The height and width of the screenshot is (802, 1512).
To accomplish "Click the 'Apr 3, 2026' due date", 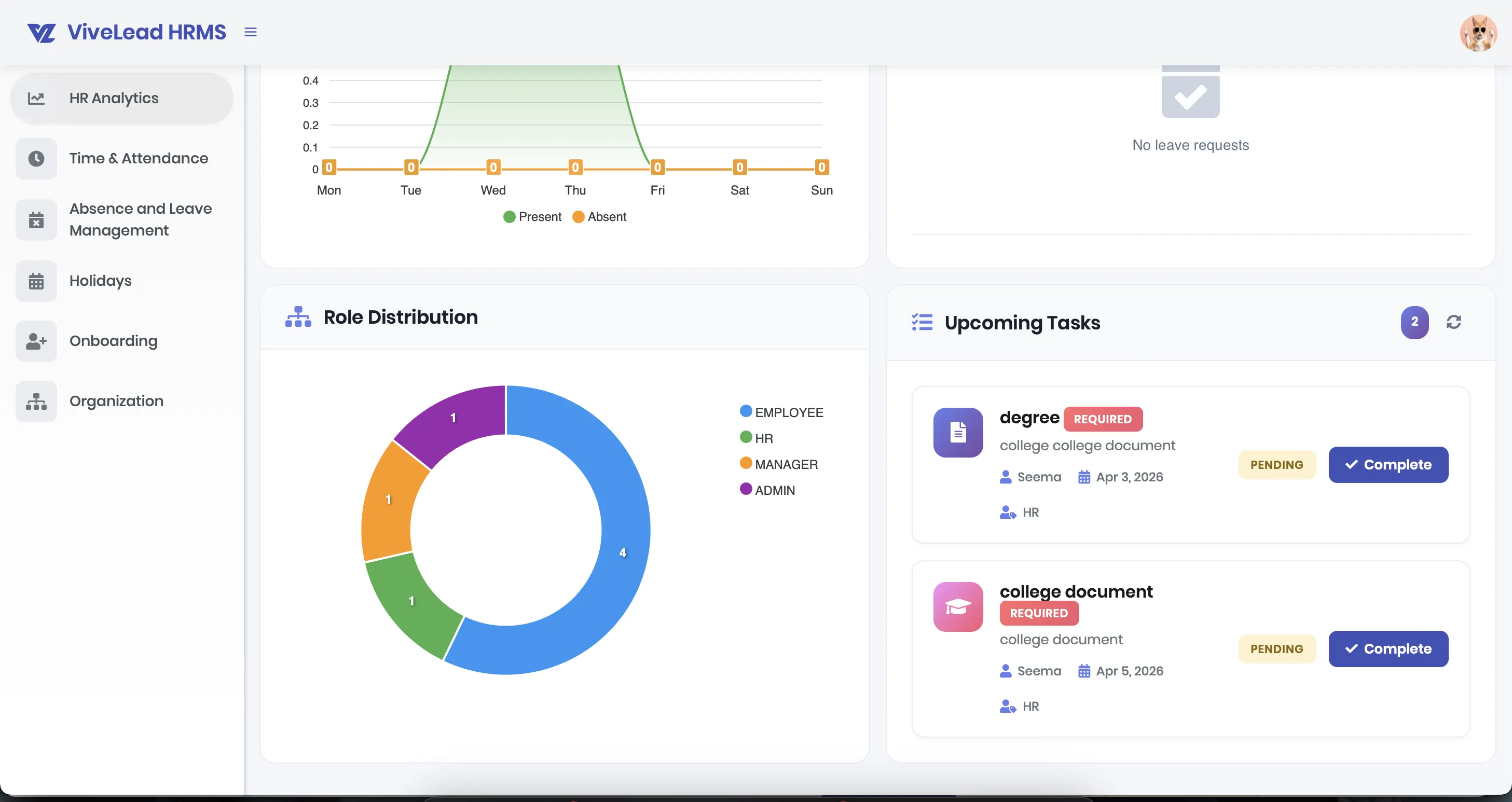I will (x=1129, y=477).
